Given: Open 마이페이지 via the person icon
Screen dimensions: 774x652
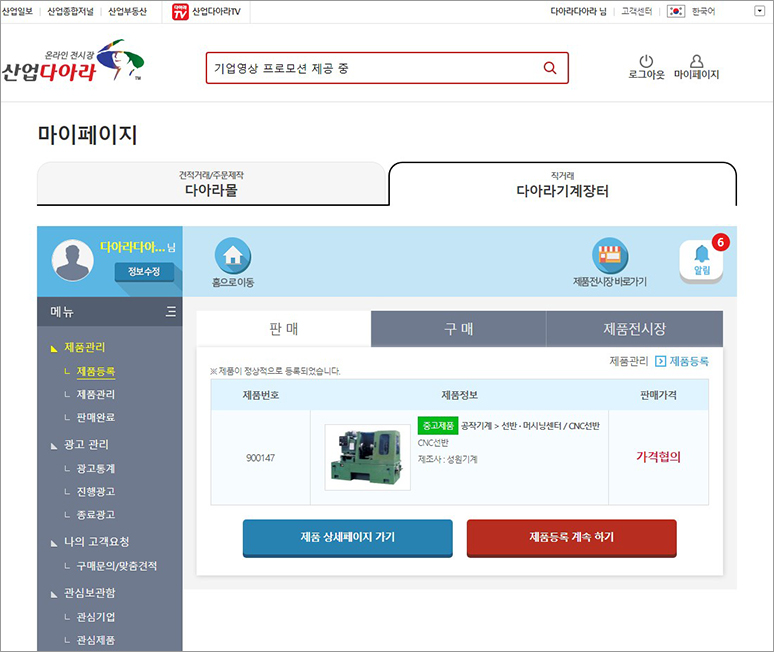Looking at the screenshot, I should pyautogui.click(x=696, y=62).
